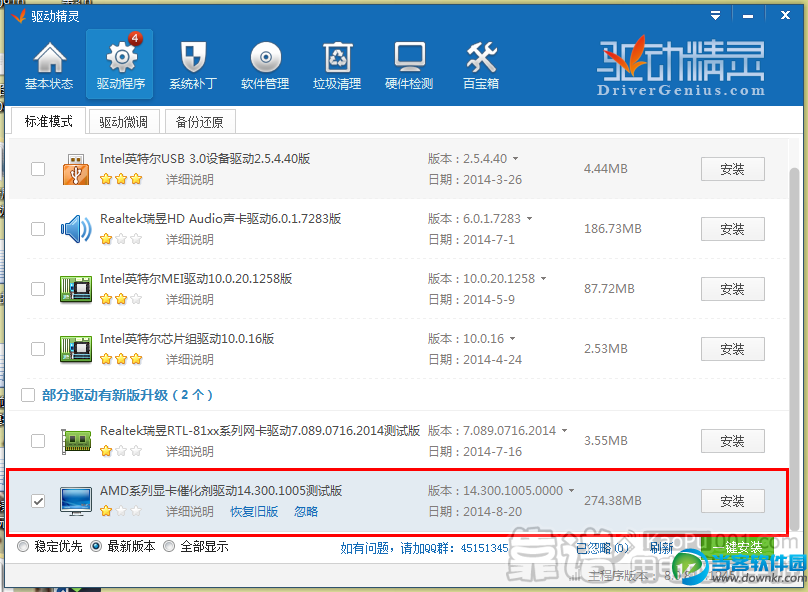Open 详细说明 for AMD 显卡 driver
Image resolution: width=808 pixels, height=592 pixels.
click(190, 512)
